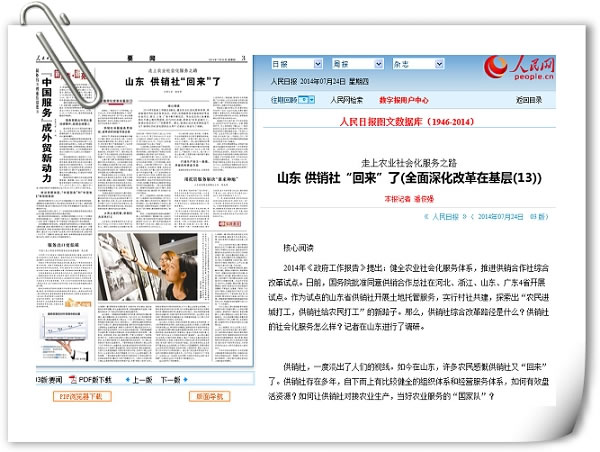The image size is (600, 452).
Task: Go to 上一版 previous edition page
Action: pos(142,380)
